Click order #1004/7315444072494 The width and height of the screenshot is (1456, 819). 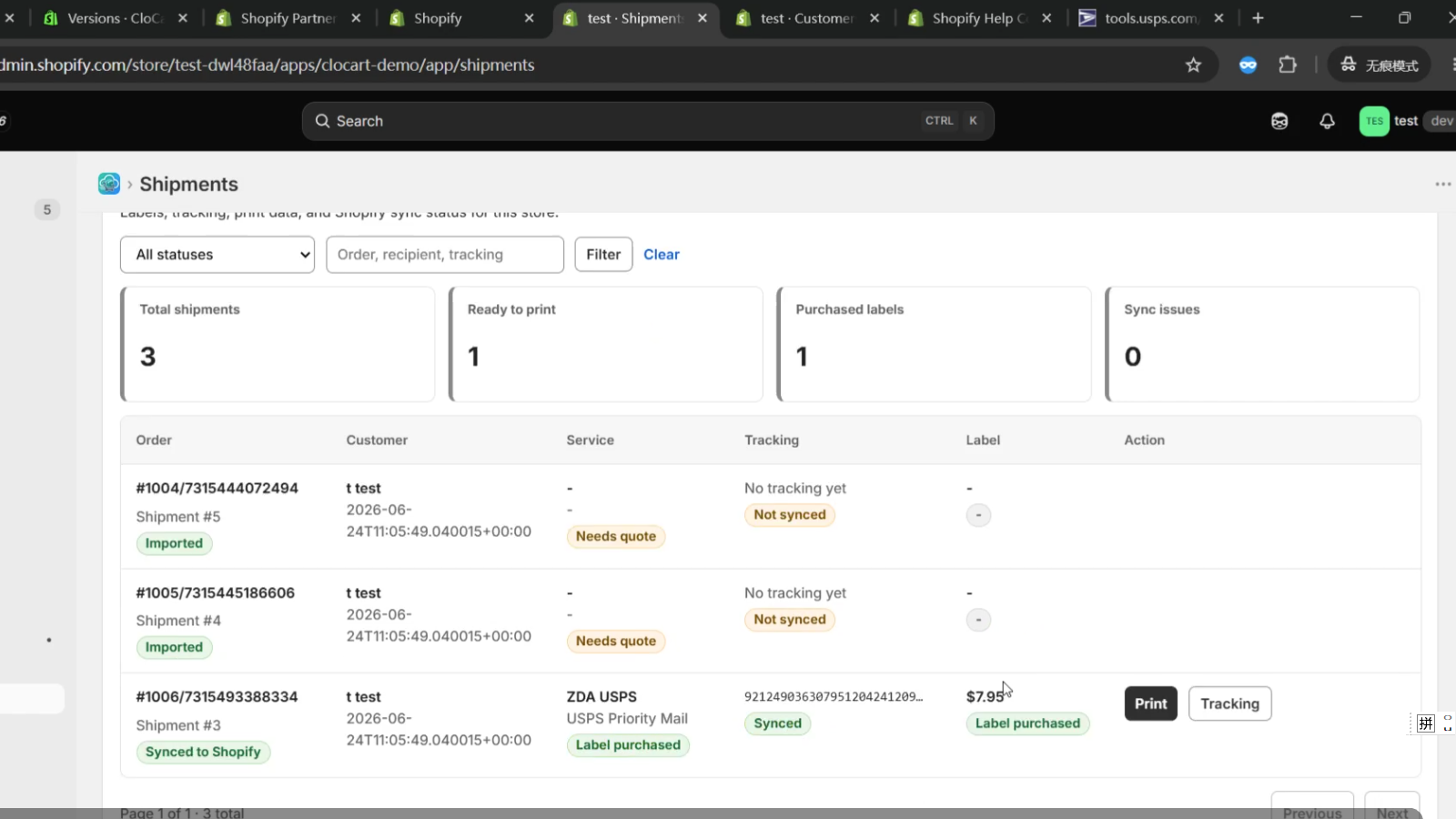tap(217, 489)
